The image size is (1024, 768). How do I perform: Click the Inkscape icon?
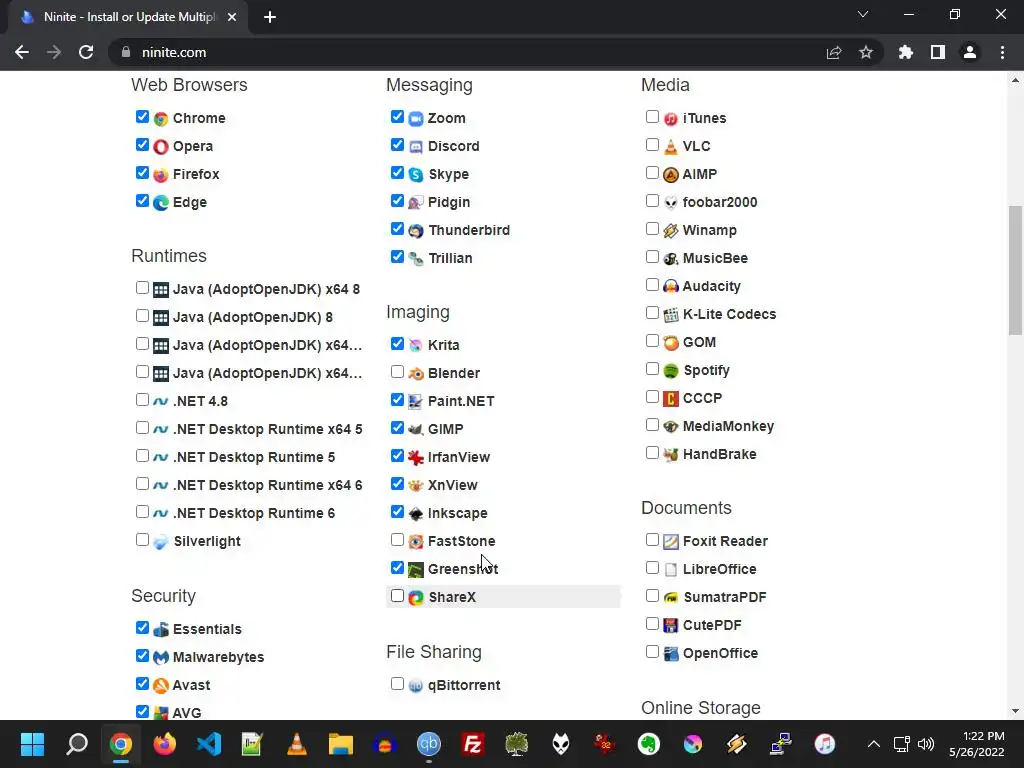(416, 514)
